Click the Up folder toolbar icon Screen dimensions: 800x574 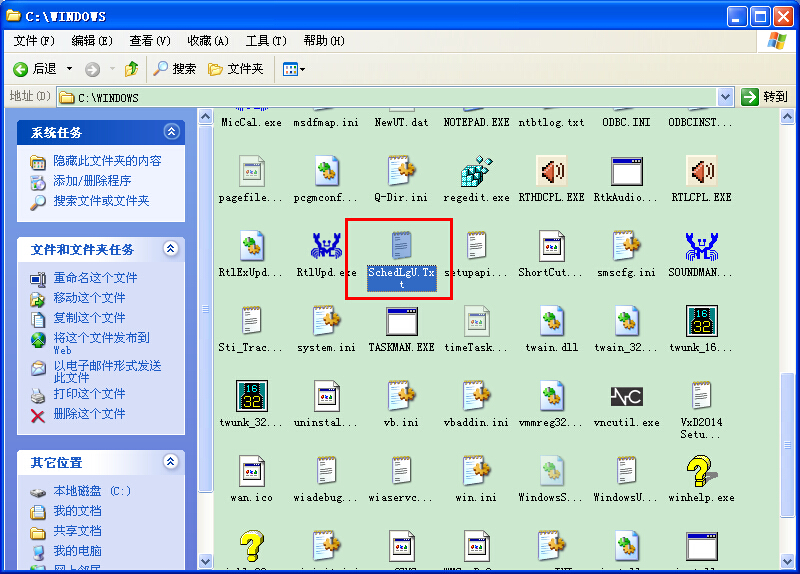click(x=131, y=69)
